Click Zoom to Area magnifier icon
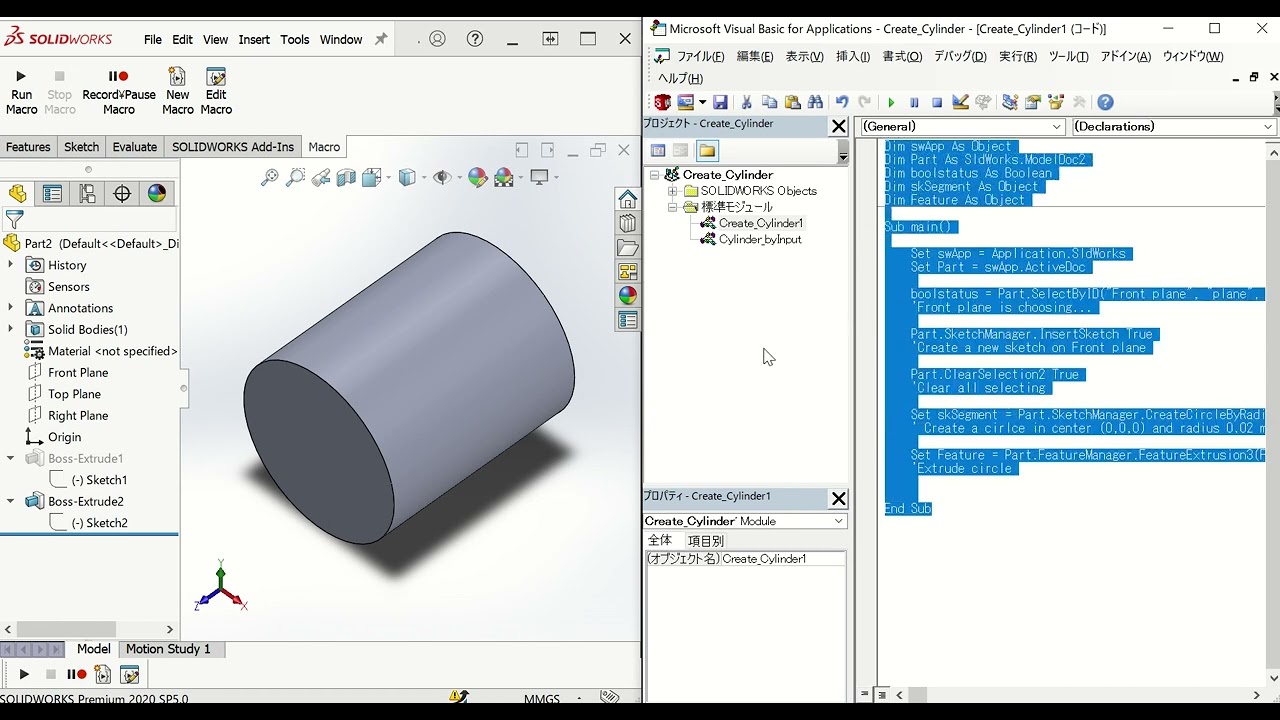This screenshot has height=720, width=1280. click(x=295, y=177)
